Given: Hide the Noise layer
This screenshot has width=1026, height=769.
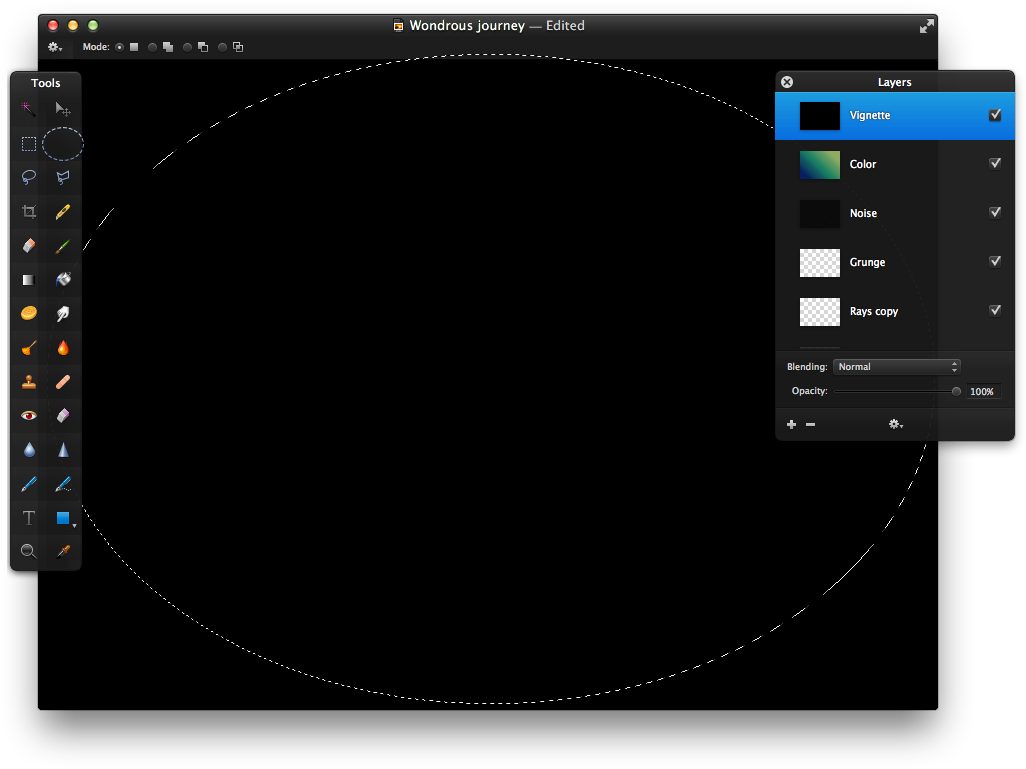Looking at the screenshot, I should coord(995,212).
